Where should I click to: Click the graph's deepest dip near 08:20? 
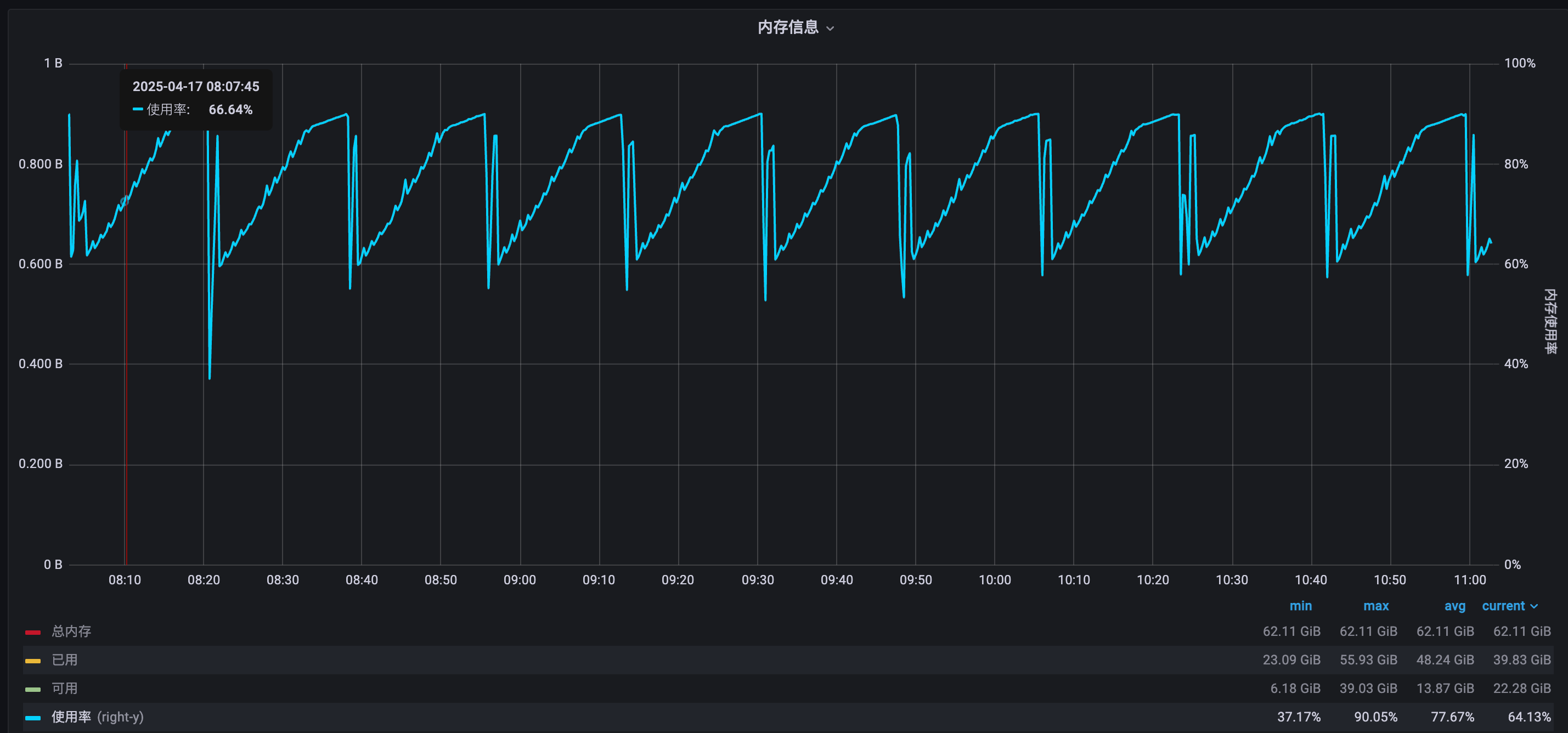point(210,377)
